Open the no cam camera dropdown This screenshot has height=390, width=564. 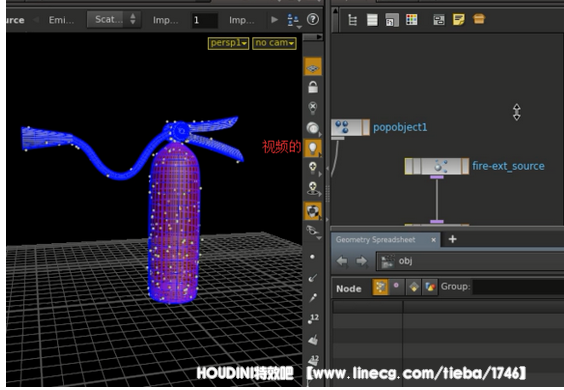click(x=274, y=43)
